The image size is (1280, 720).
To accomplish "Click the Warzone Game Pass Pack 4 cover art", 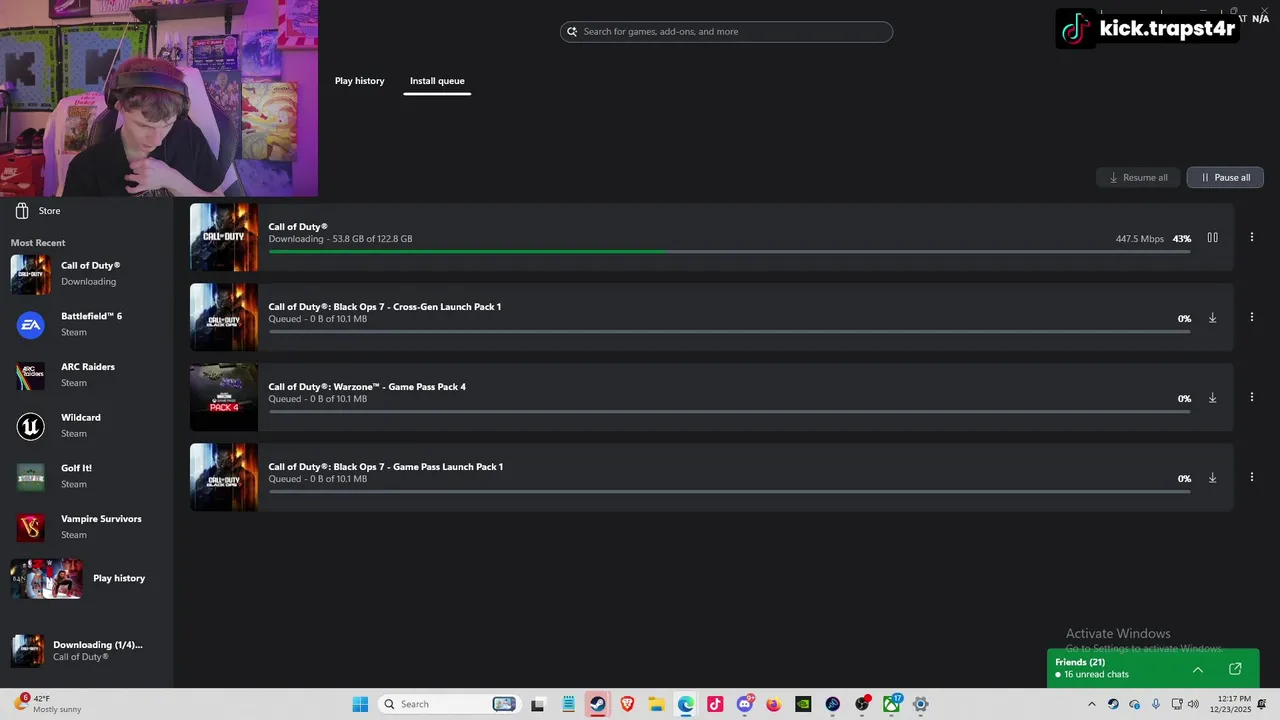I will coord(224,397).
